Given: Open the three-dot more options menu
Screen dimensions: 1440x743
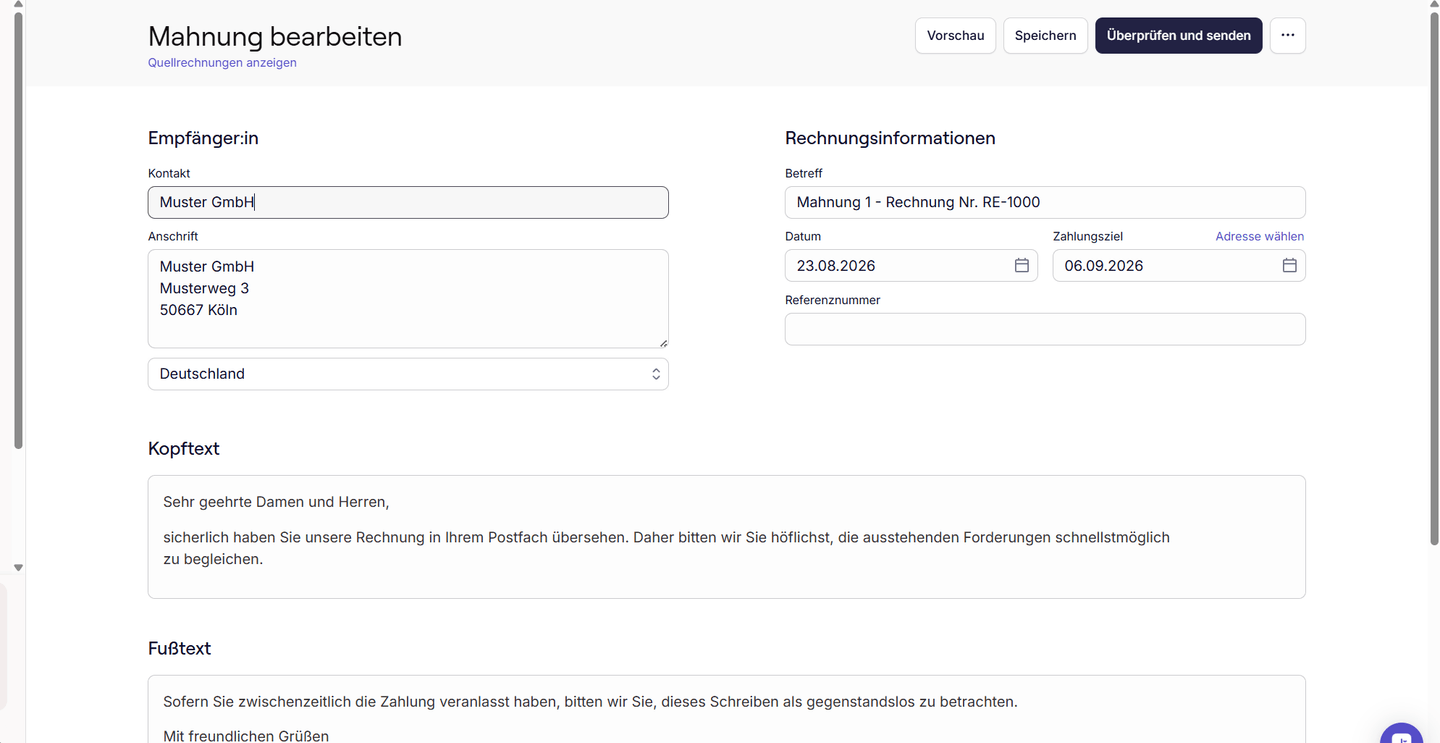Looking at the screenshot, I should coord(1287,35).
